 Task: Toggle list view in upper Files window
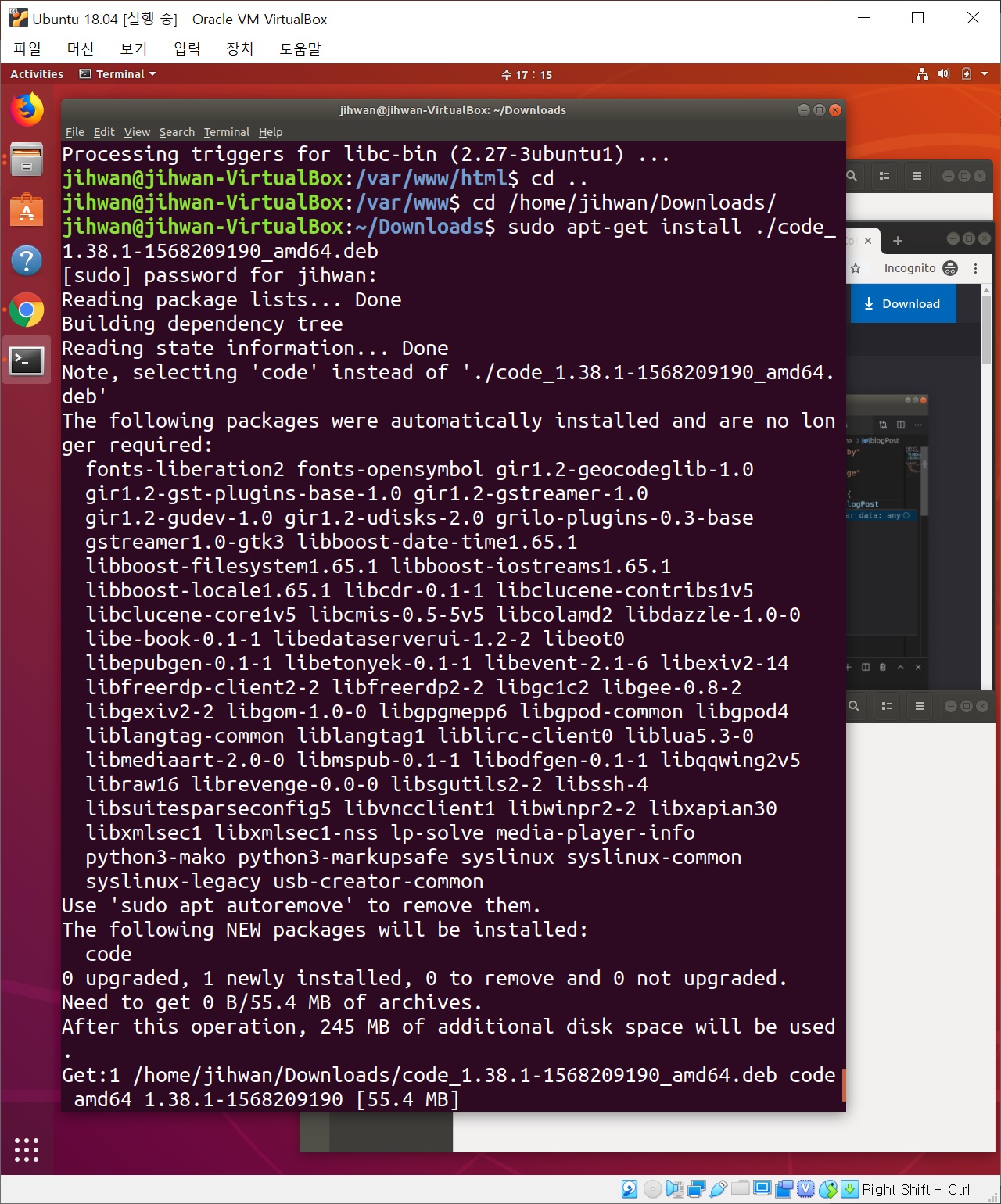click(x=884, y=176)
